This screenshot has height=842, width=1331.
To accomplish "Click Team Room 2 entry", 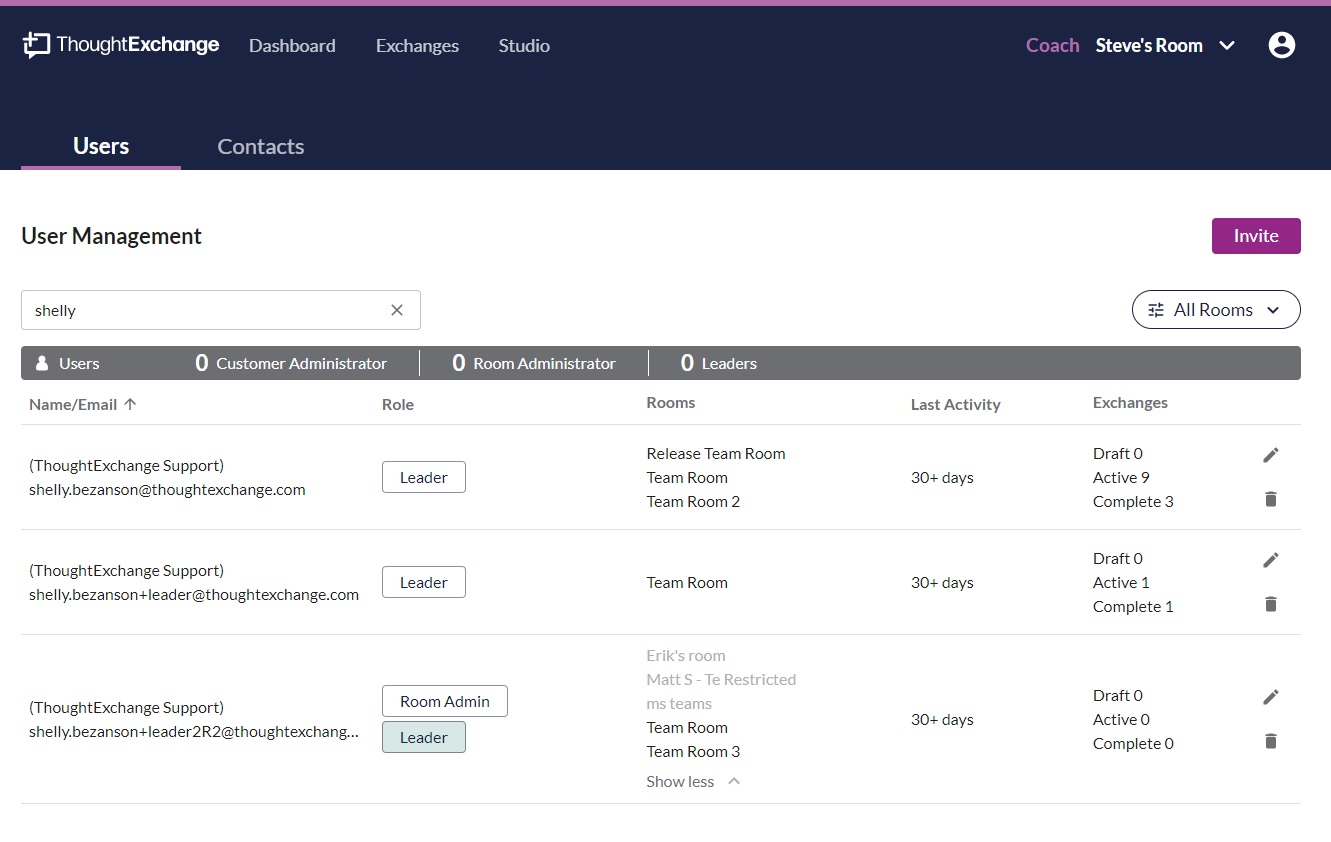I will [693, 501].
